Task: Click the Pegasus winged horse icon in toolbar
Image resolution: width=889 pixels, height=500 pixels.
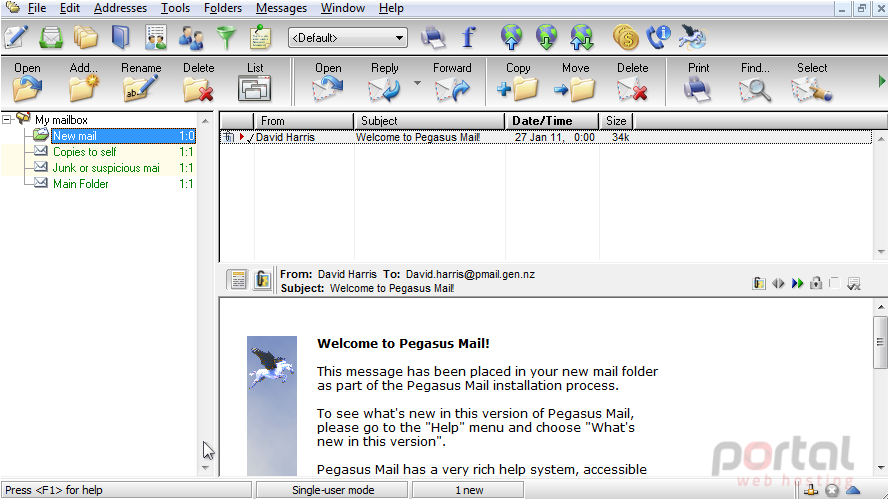Action: (693, 37)
